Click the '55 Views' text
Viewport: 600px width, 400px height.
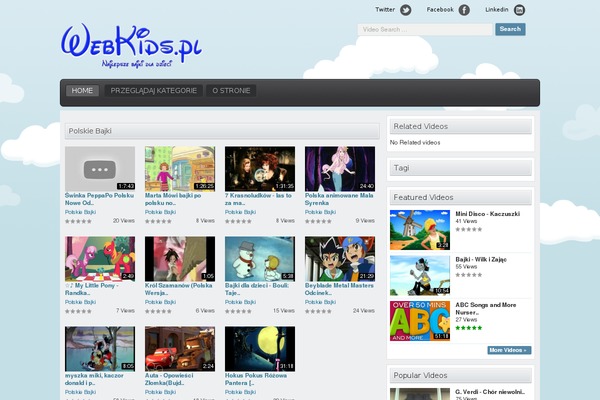coord(466,267)
